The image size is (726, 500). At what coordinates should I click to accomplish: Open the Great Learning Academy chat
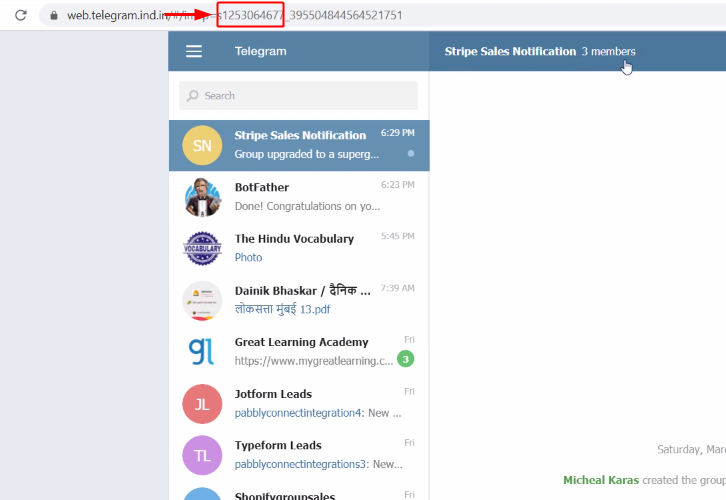click(299, 352)
